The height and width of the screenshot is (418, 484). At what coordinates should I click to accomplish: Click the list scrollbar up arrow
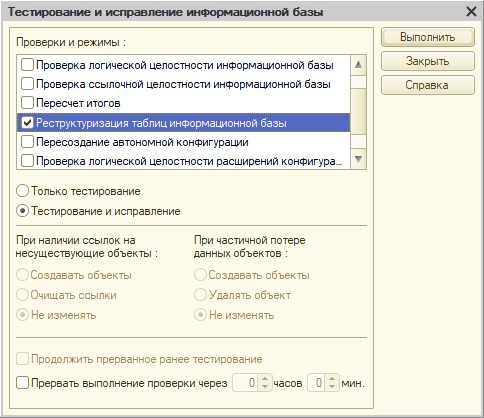(359, 65)
